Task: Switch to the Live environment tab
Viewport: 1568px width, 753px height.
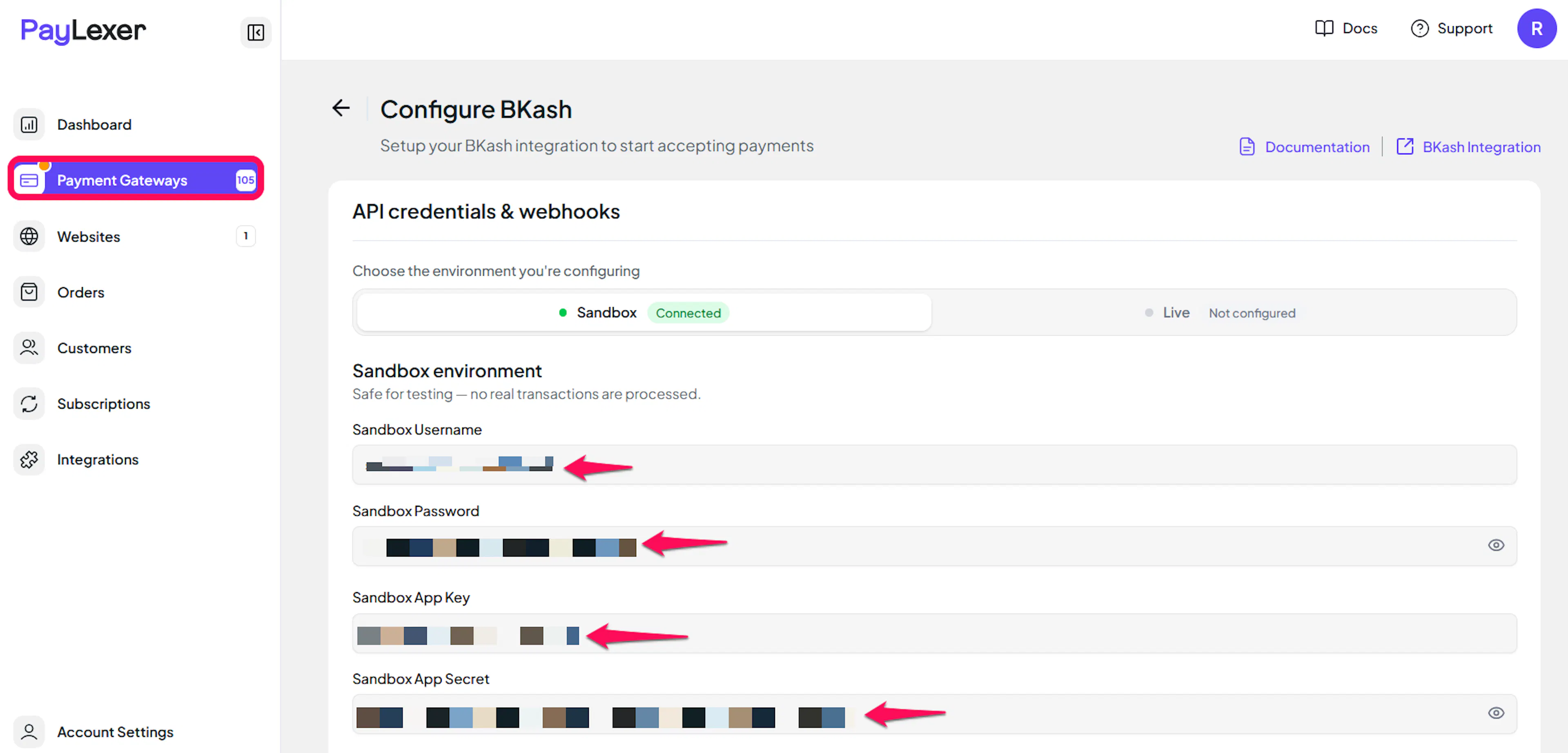Action: pos(1222,313)
